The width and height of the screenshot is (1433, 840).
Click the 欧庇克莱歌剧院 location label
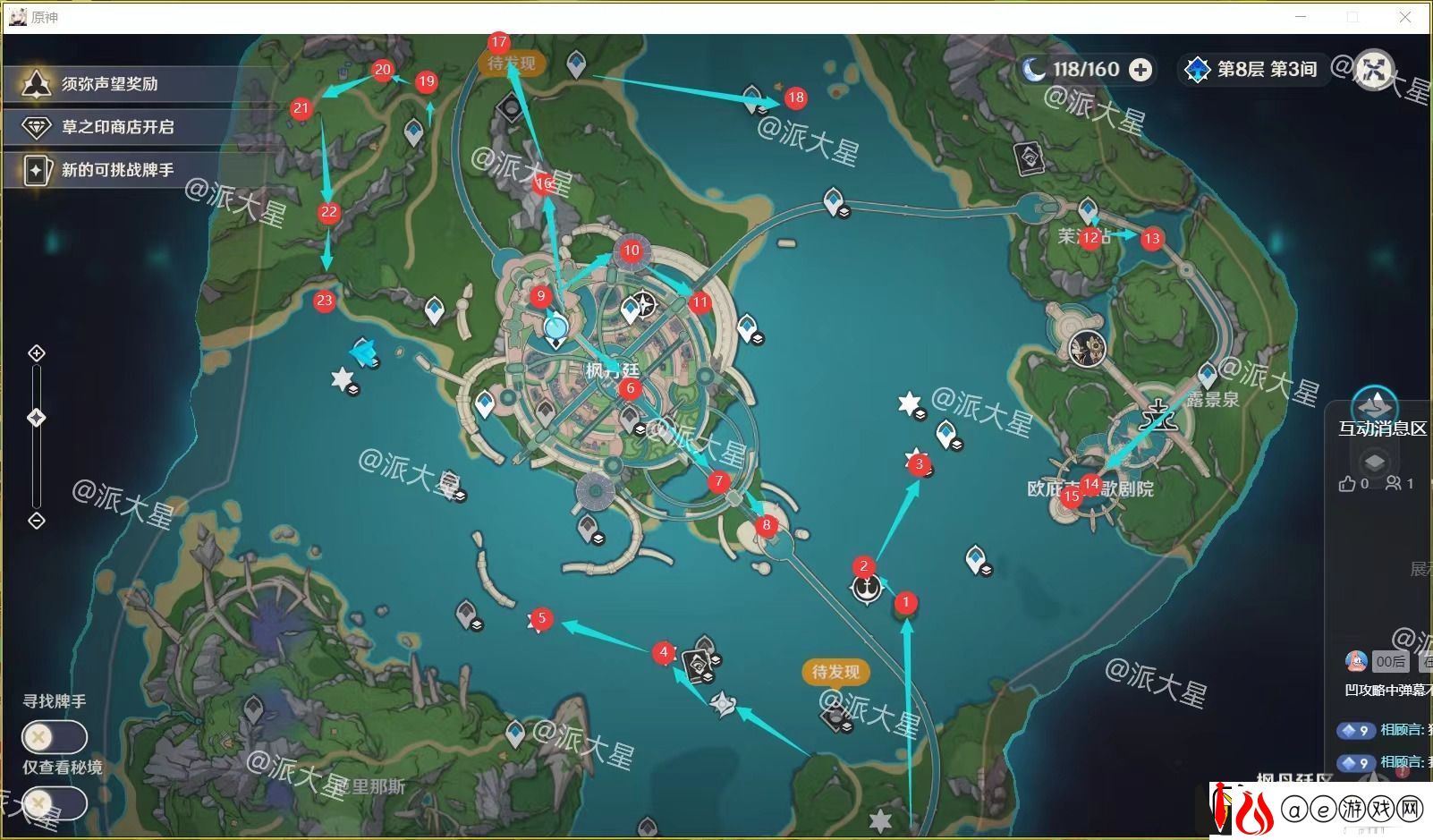[1090, 489]
